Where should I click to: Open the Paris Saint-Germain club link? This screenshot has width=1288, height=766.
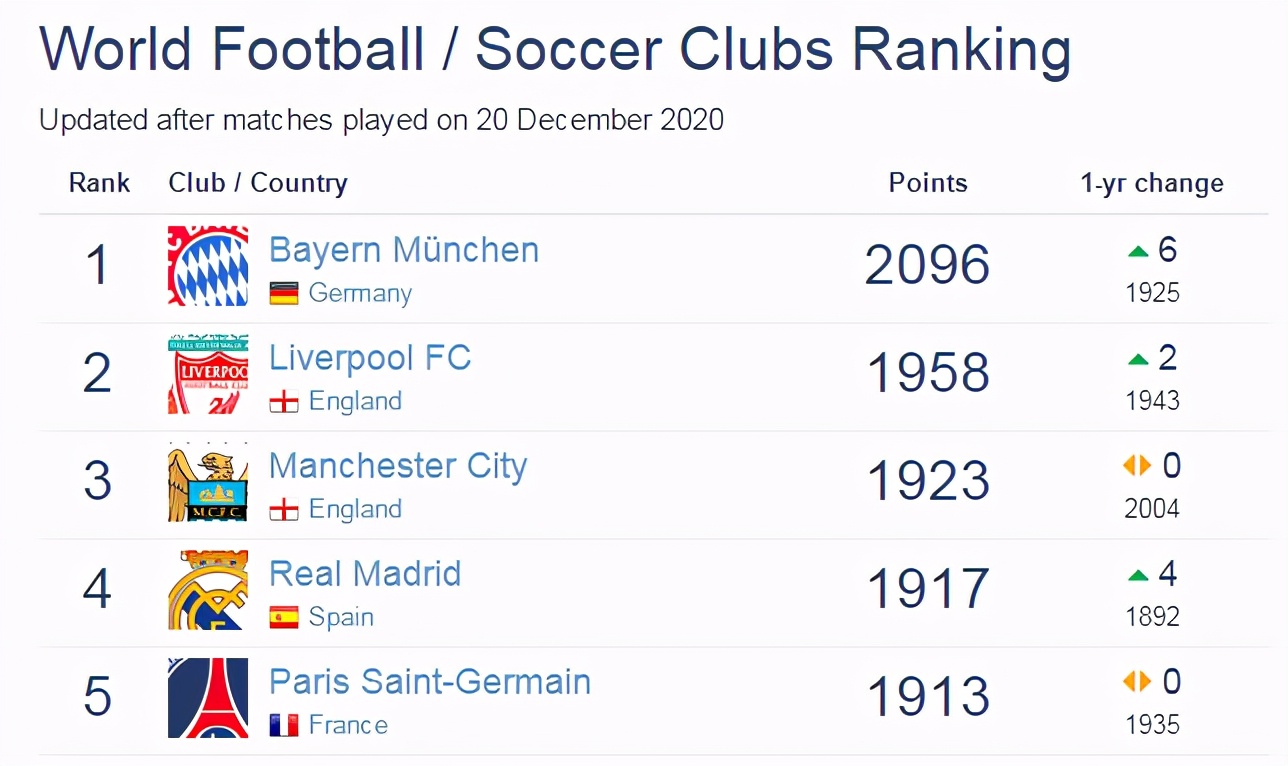(x=430, y=682)
